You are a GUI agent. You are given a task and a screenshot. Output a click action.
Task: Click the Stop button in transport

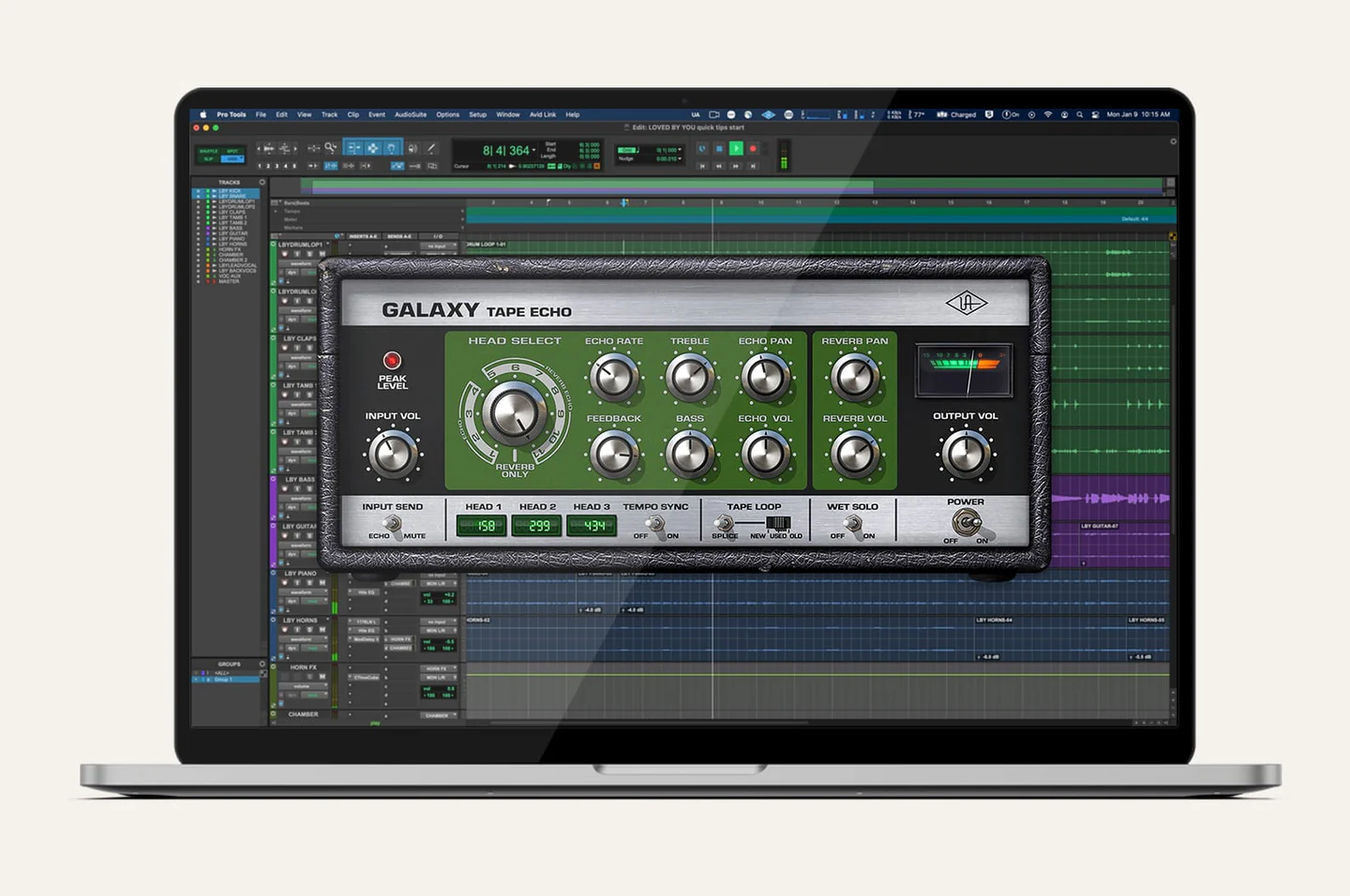(x=719, y=148)
